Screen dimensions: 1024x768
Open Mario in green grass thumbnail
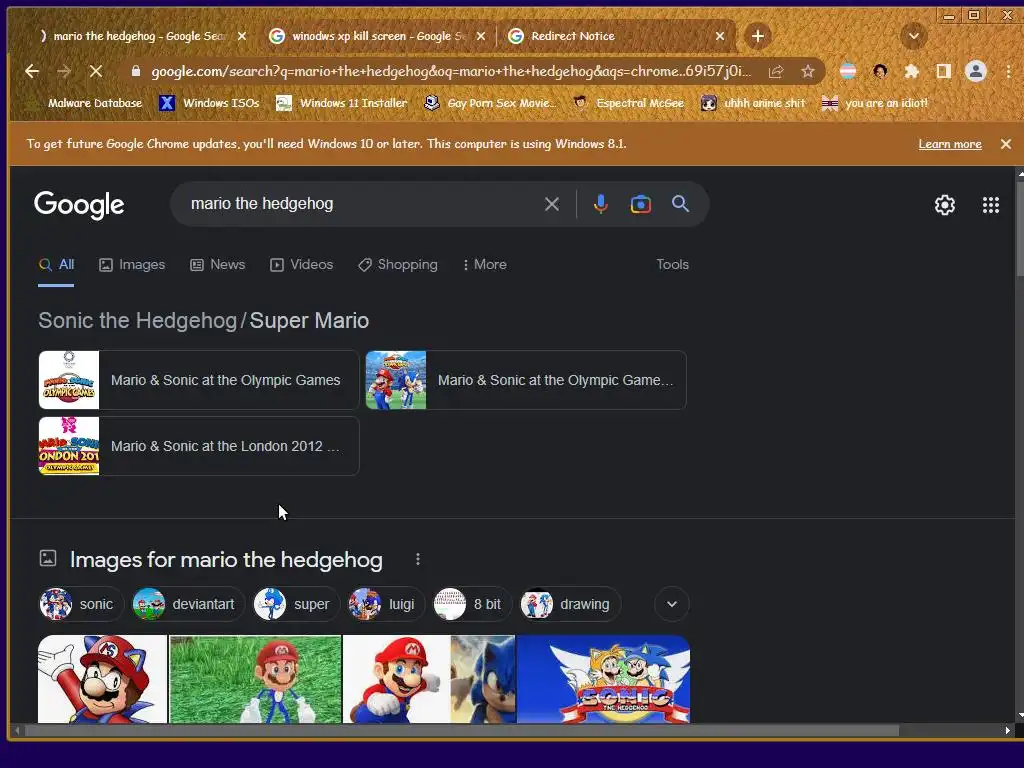tap(255, 679)
